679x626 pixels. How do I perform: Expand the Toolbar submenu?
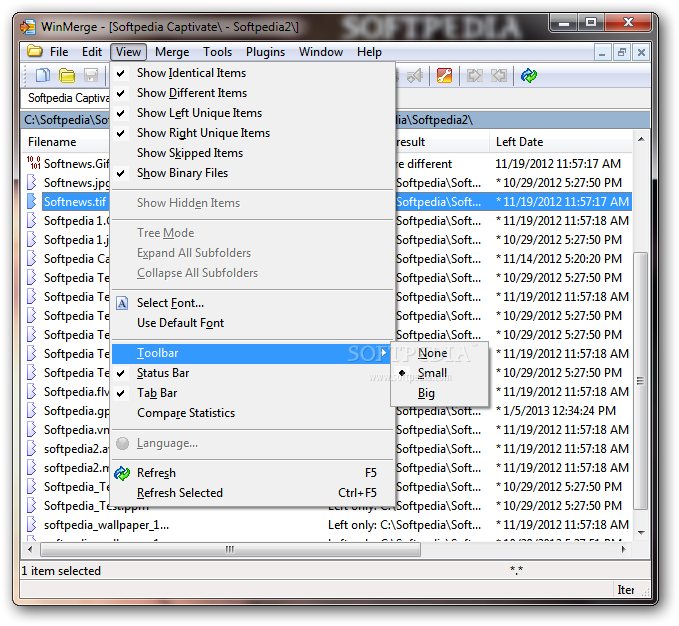251,353
